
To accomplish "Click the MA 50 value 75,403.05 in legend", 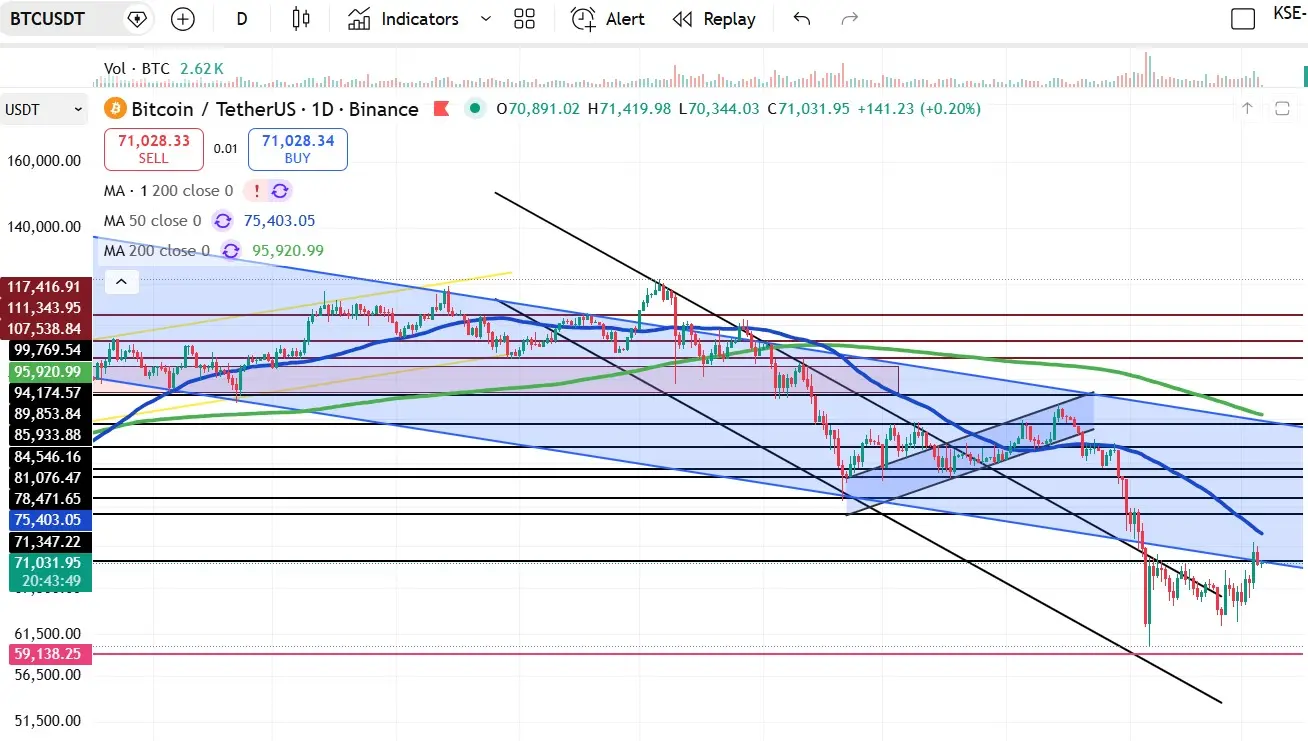I will click(280, 221).
